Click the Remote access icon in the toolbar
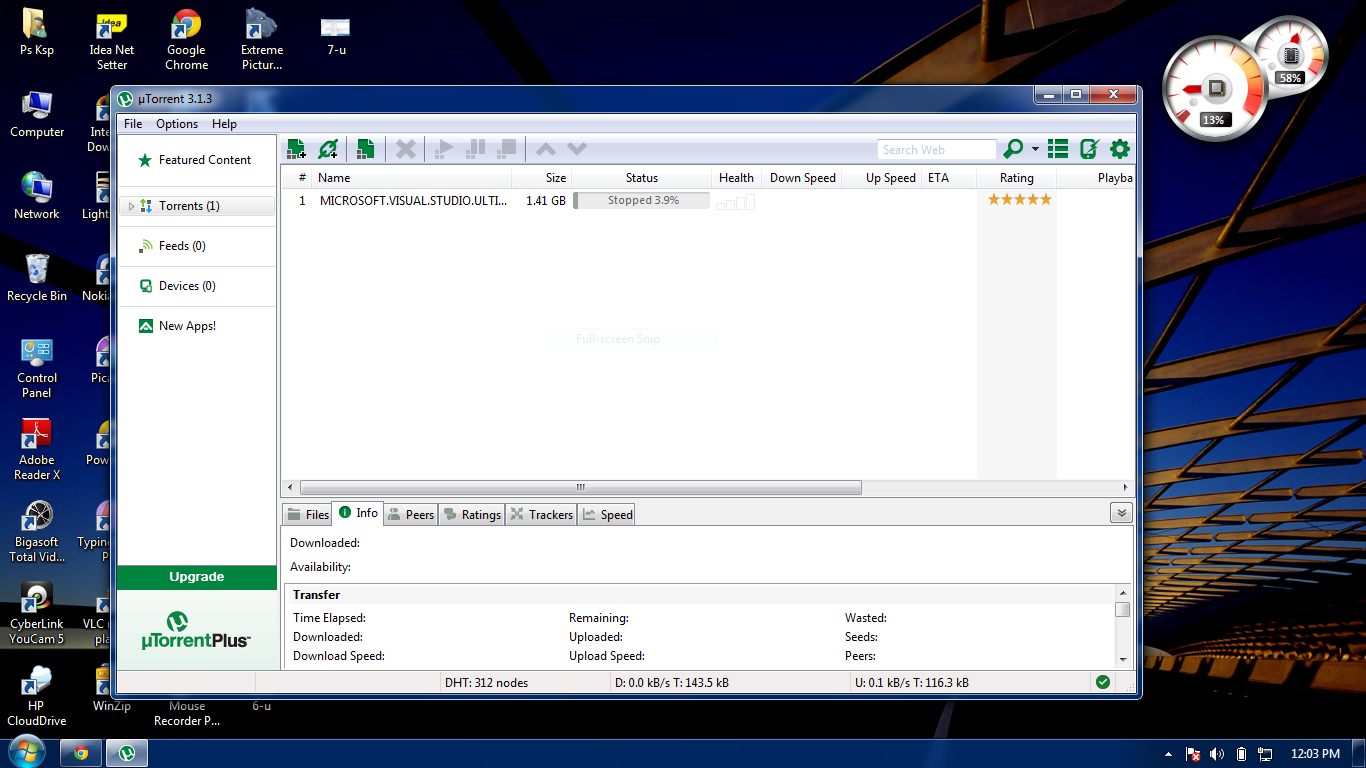This screenshot has width=1366, height=768. pyautogui.click(x=1089, y=148)
